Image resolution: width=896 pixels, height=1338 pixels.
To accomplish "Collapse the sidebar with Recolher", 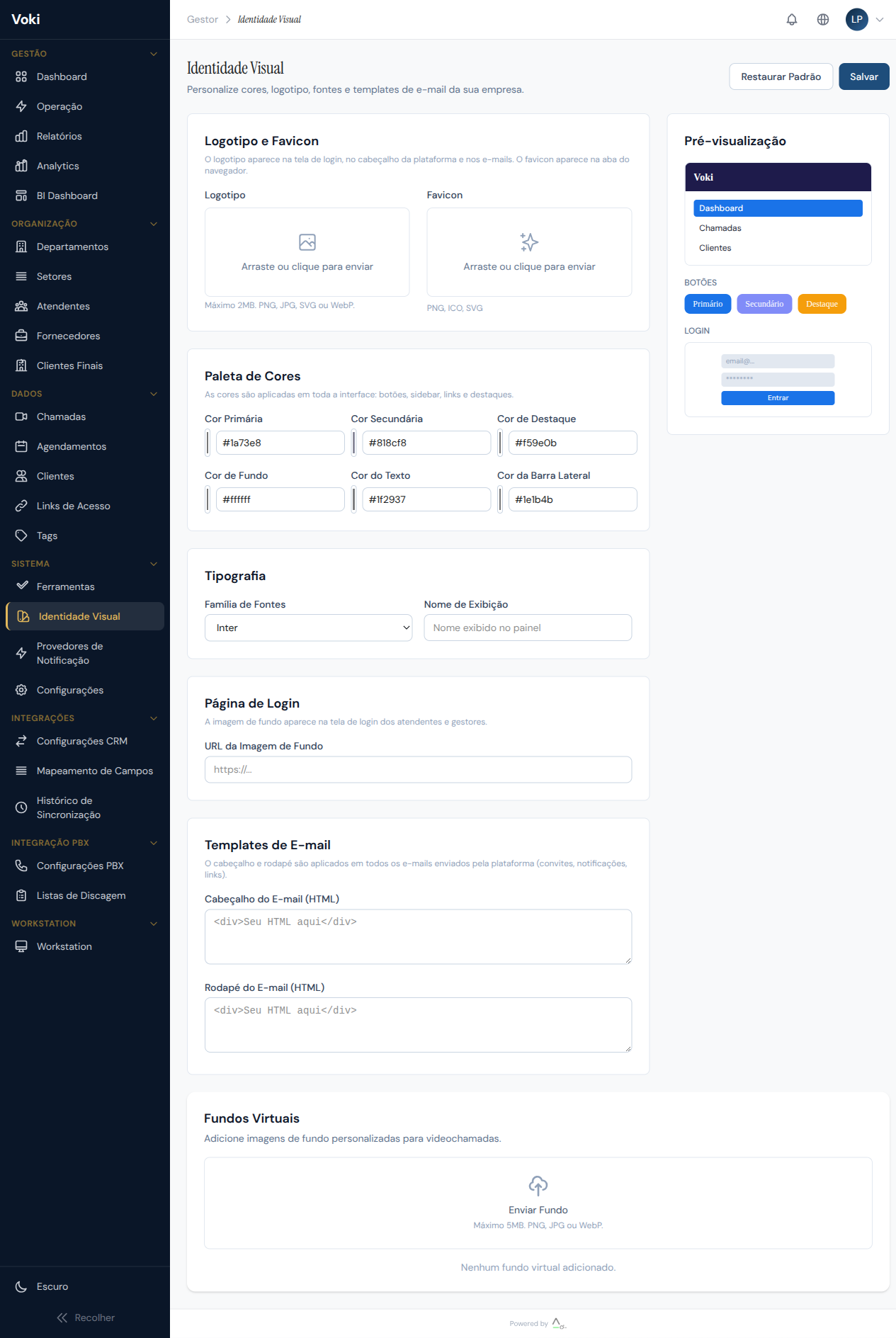I will [x=85, y=1317].
